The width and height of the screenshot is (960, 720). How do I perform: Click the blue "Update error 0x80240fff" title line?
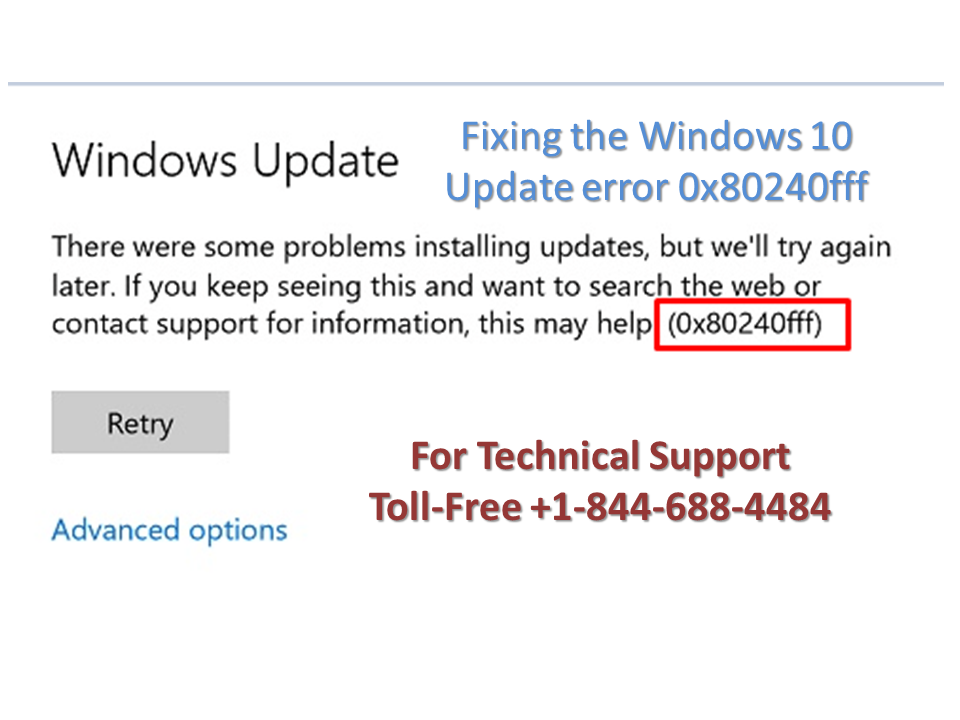pyautogui.click(x=657, y=187)
